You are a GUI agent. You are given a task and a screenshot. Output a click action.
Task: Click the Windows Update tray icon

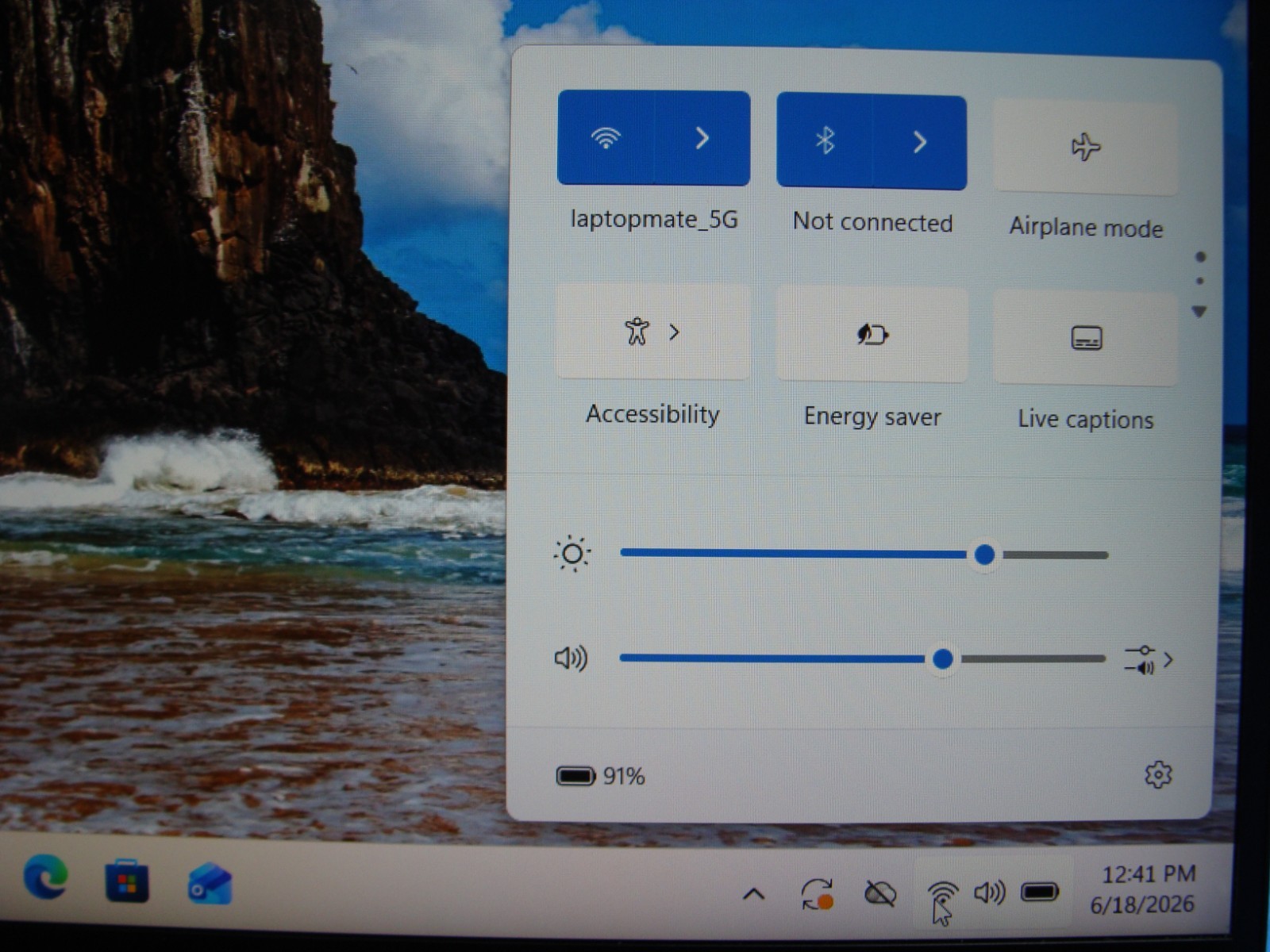[817, 894]
